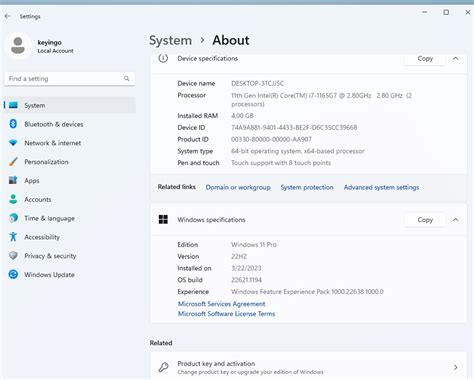Open Privacy & security settings
474x380 pixels.
coord(70,256)
